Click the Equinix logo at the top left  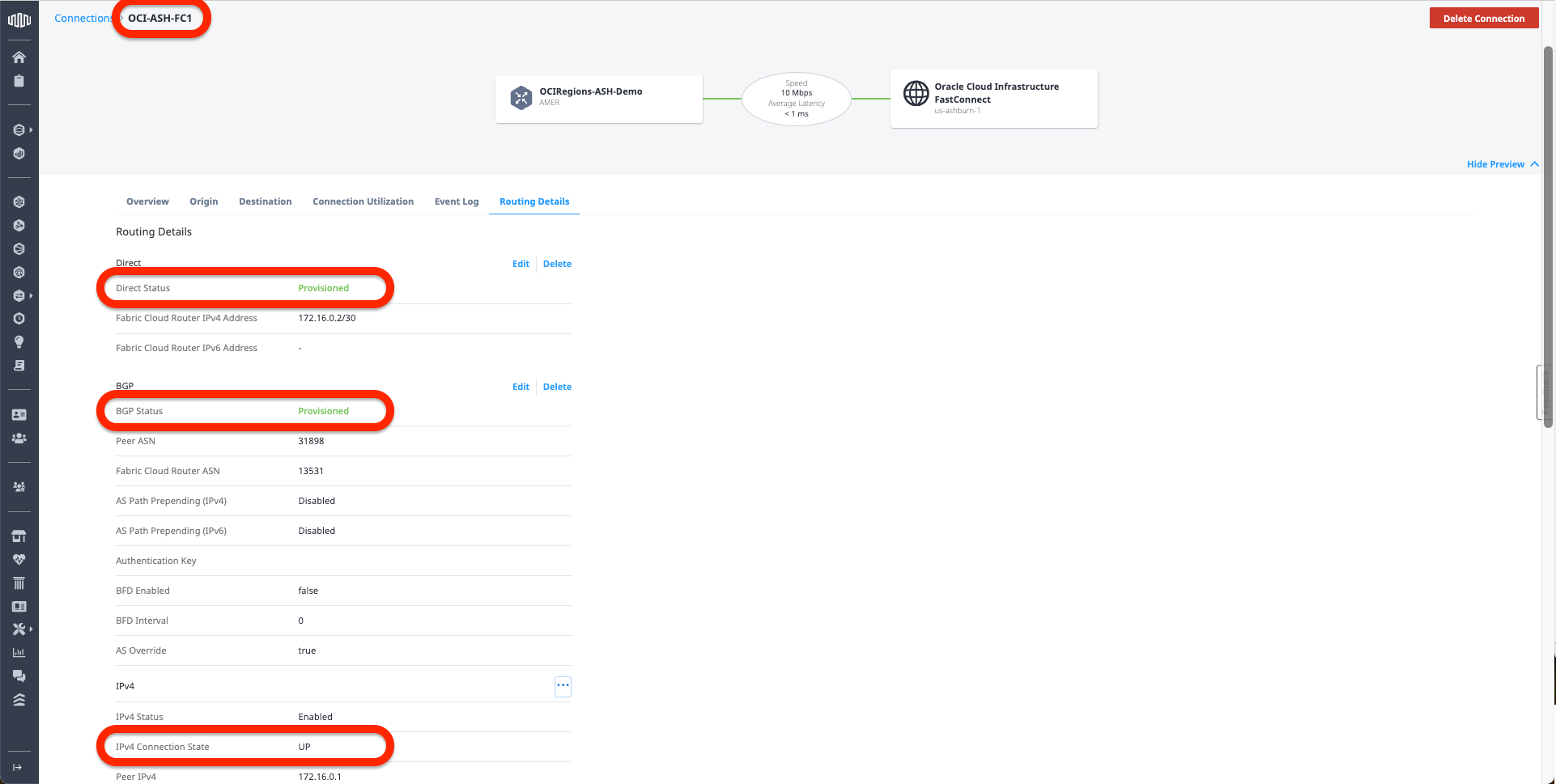coord(19,19)
